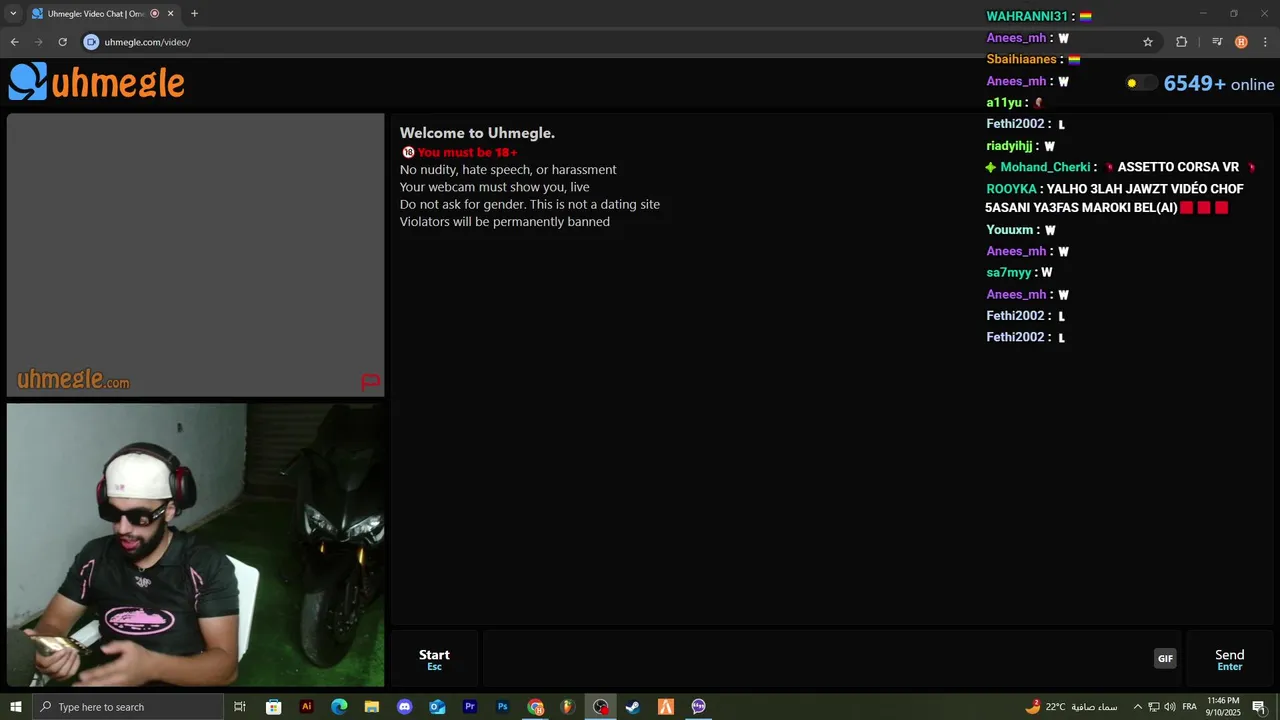Image resolution: width=1280 pixels, height=720 pixels.
Task: Open OBS Studio from taskbar
Action: (600, 707)
